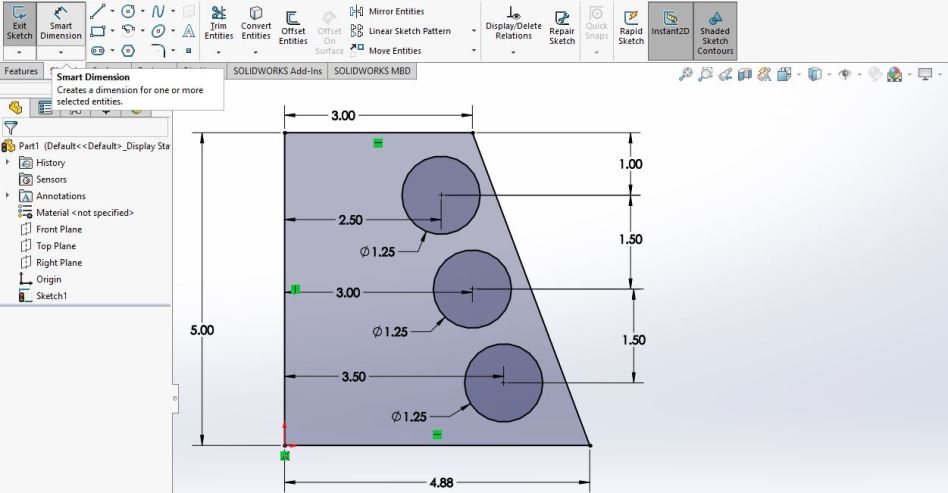Open the Display/Delete Relations dropdown arrow

(513, 50)
